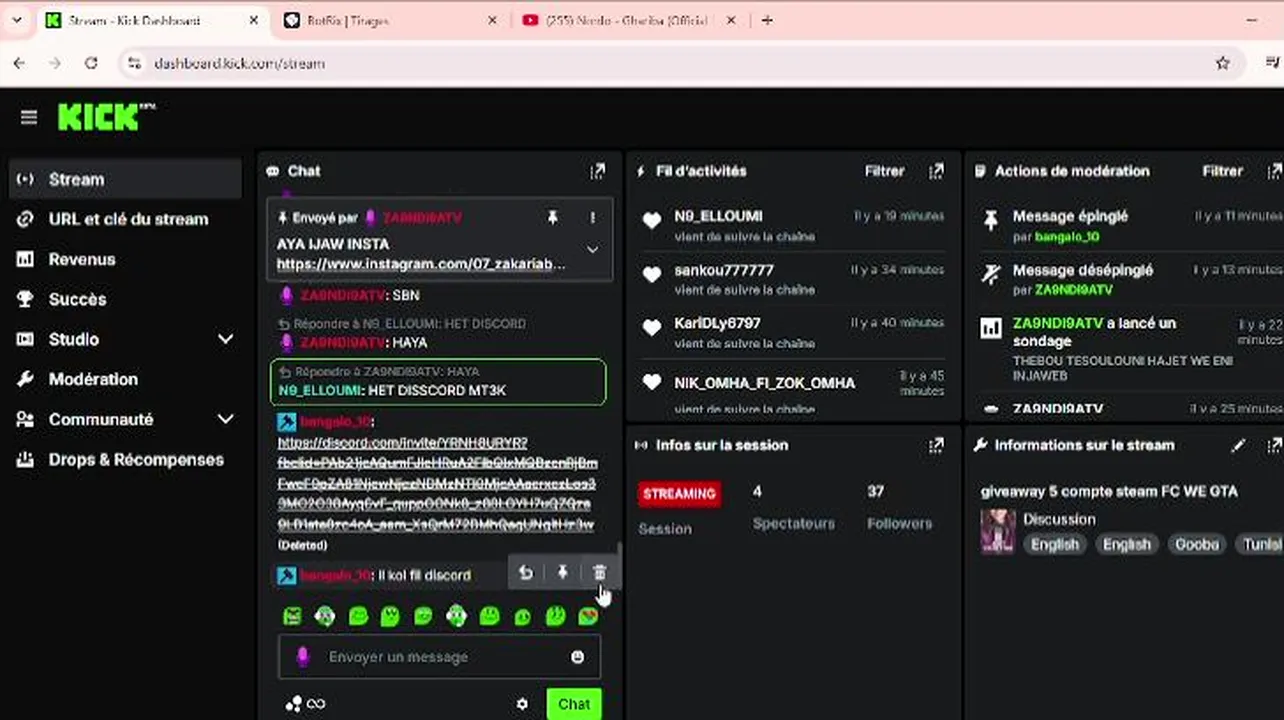Screen dimensions: 1284x720
Task: Pop out the Chat panel
Action: point(597,171)
